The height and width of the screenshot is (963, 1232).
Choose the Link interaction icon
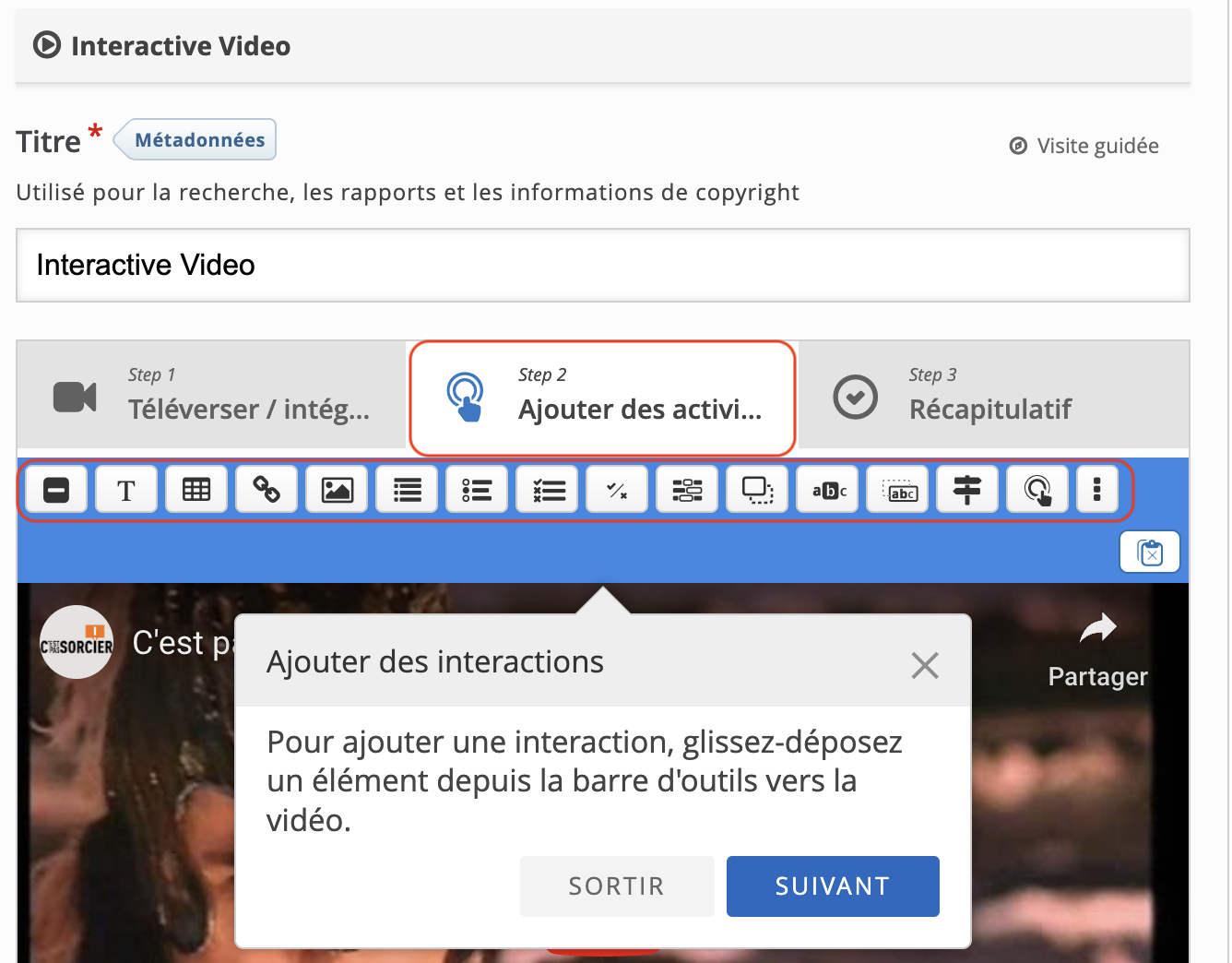coord(267,490)
